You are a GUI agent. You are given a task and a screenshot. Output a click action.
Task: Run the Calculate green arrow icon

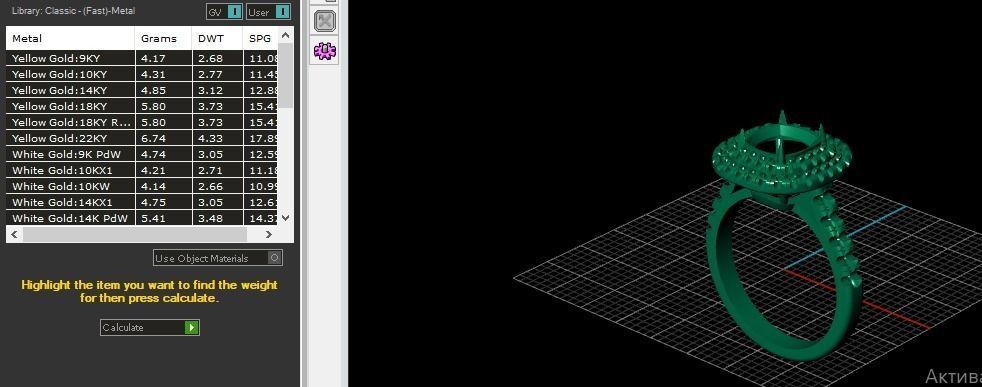click(192, 328)
